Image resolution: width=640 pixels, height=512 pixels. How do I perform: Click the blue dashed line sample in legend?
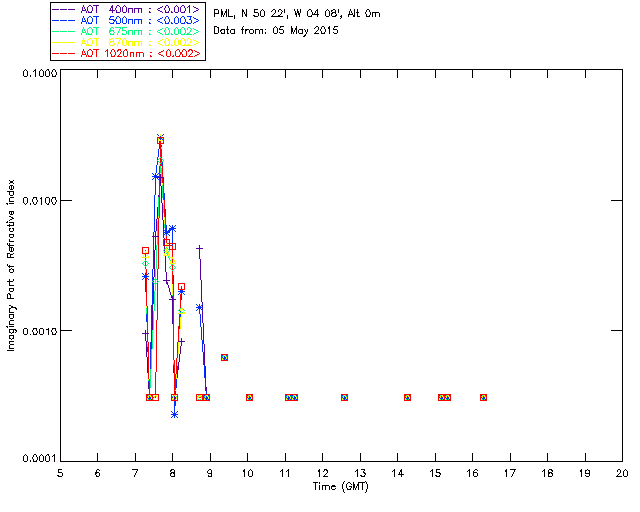(x=64, y=20)
